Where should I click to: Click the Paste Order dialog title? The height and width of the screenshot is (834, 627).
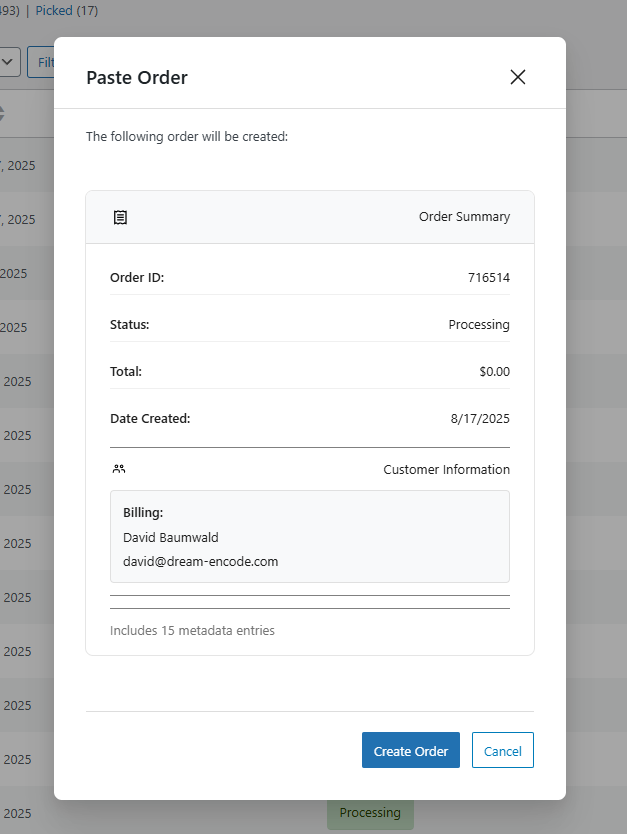pyautogui.click(x=137, y=77)
